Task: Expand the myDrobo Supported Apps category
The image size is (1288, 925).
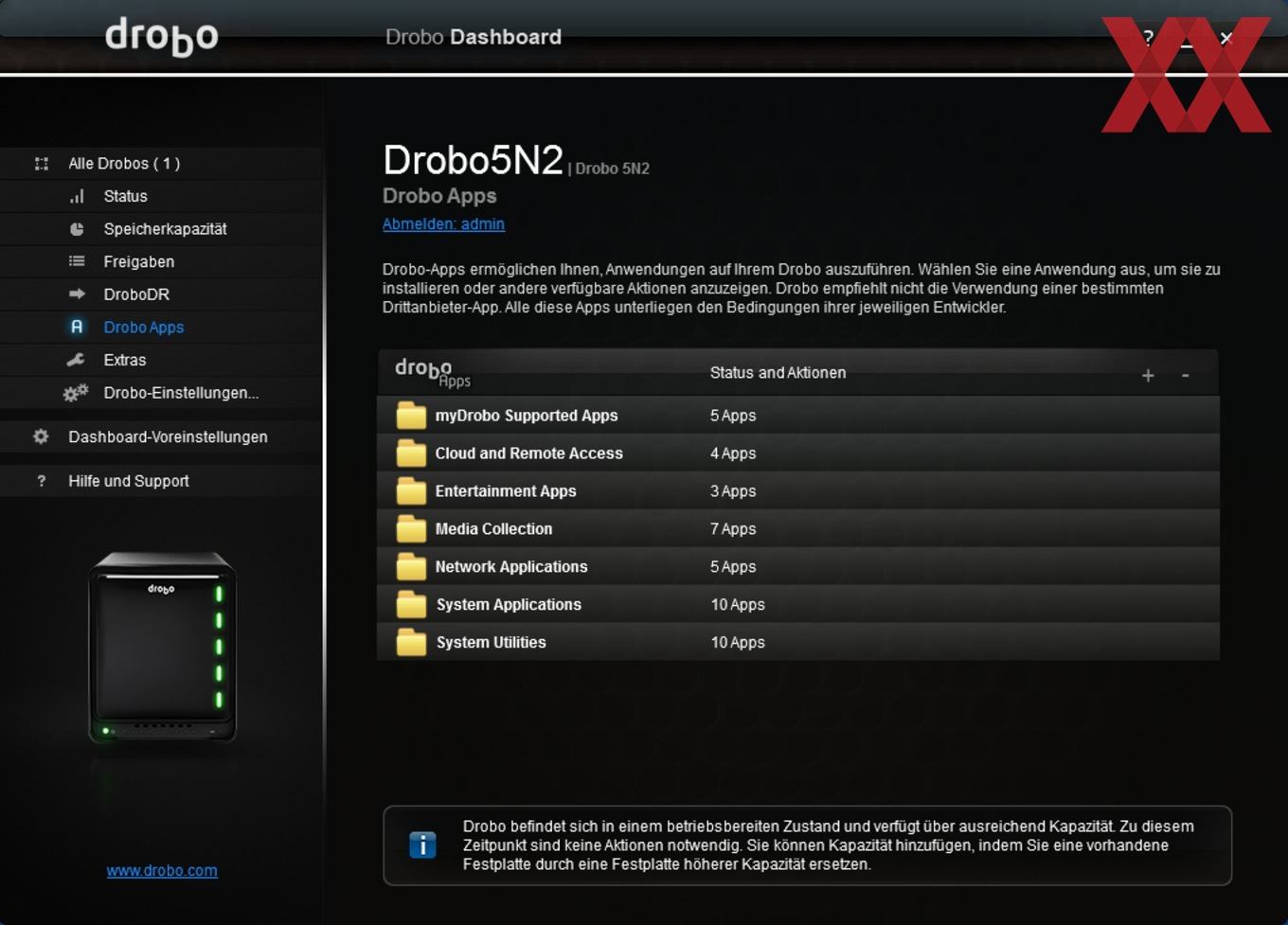Action: click(798, 416)
